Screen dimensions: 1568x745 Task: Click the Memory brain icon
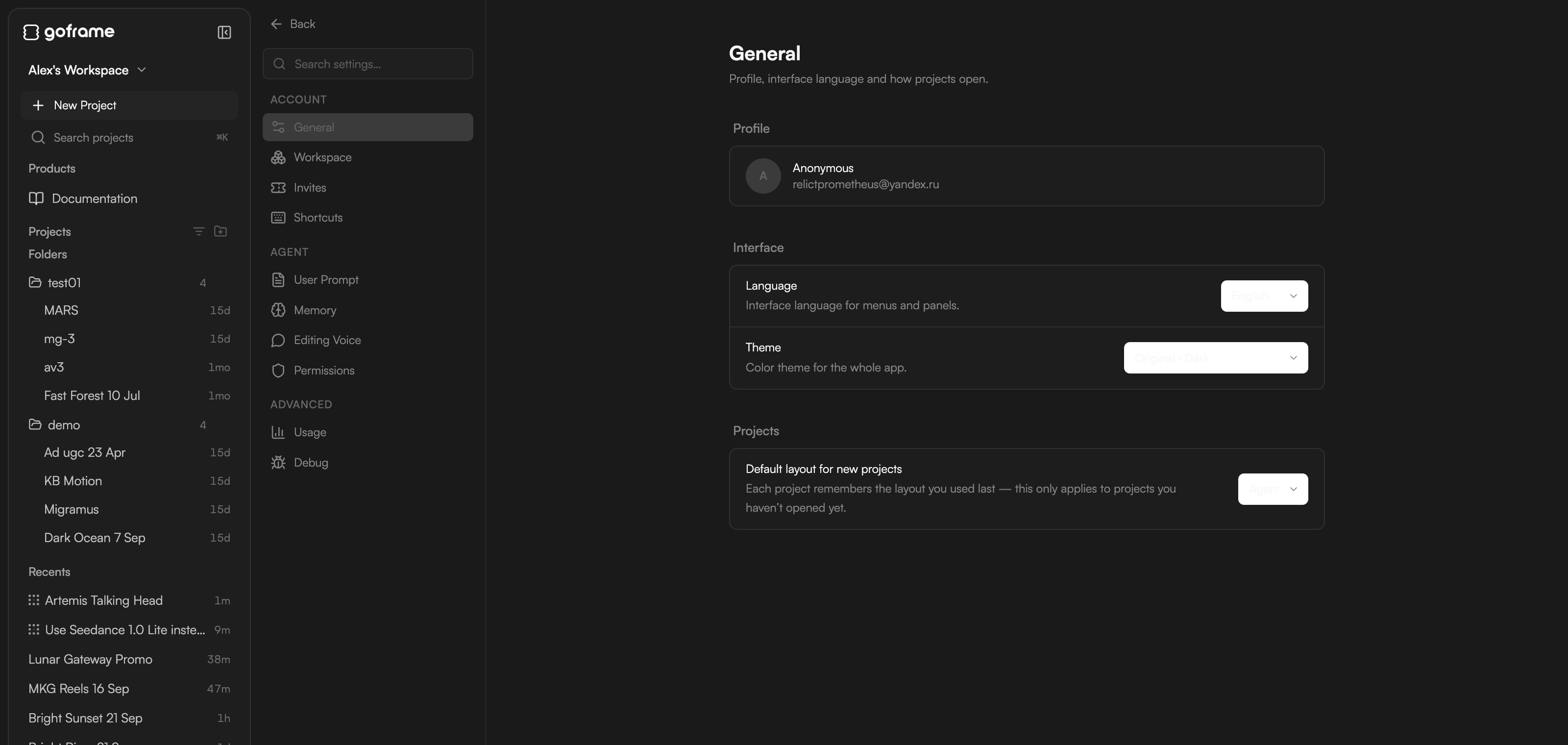(x=278, y=310)
